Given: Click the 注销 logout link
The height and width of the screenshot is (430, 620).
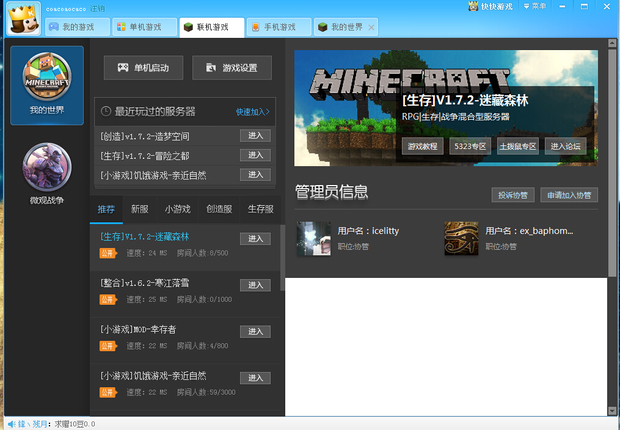Looking at the screenshot, I should pyautogui.click(x=97, y=8).
